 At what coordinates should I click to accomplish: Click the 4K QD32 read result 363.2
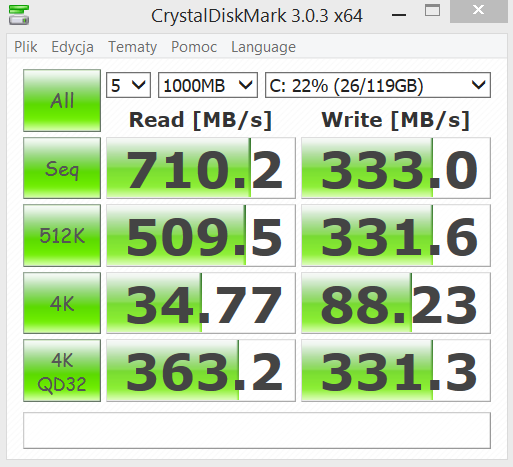coord(201,370)
